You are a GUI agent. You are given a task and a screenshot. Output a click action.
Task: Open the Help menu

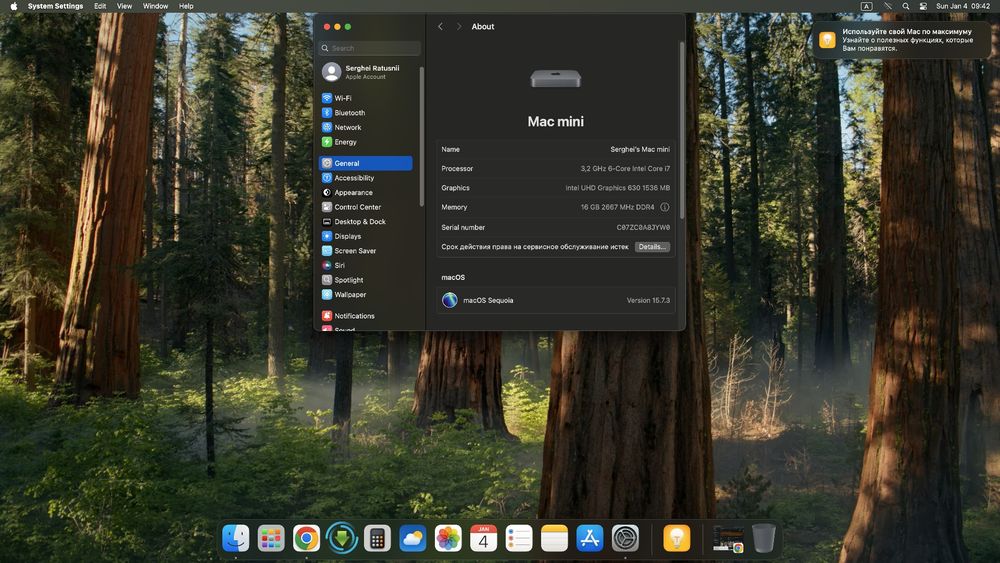pyautogui.click(x=186, y=6)
